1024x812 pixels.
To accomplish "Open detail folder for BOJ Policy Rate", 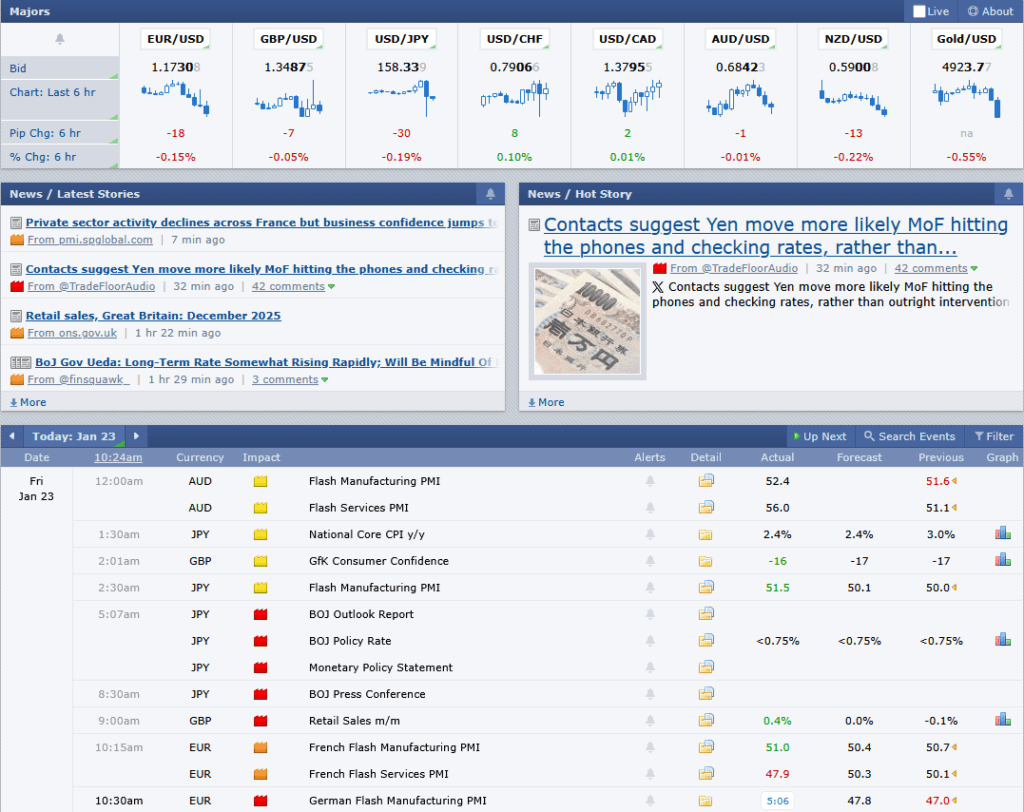I will click(x=706, y=641).
